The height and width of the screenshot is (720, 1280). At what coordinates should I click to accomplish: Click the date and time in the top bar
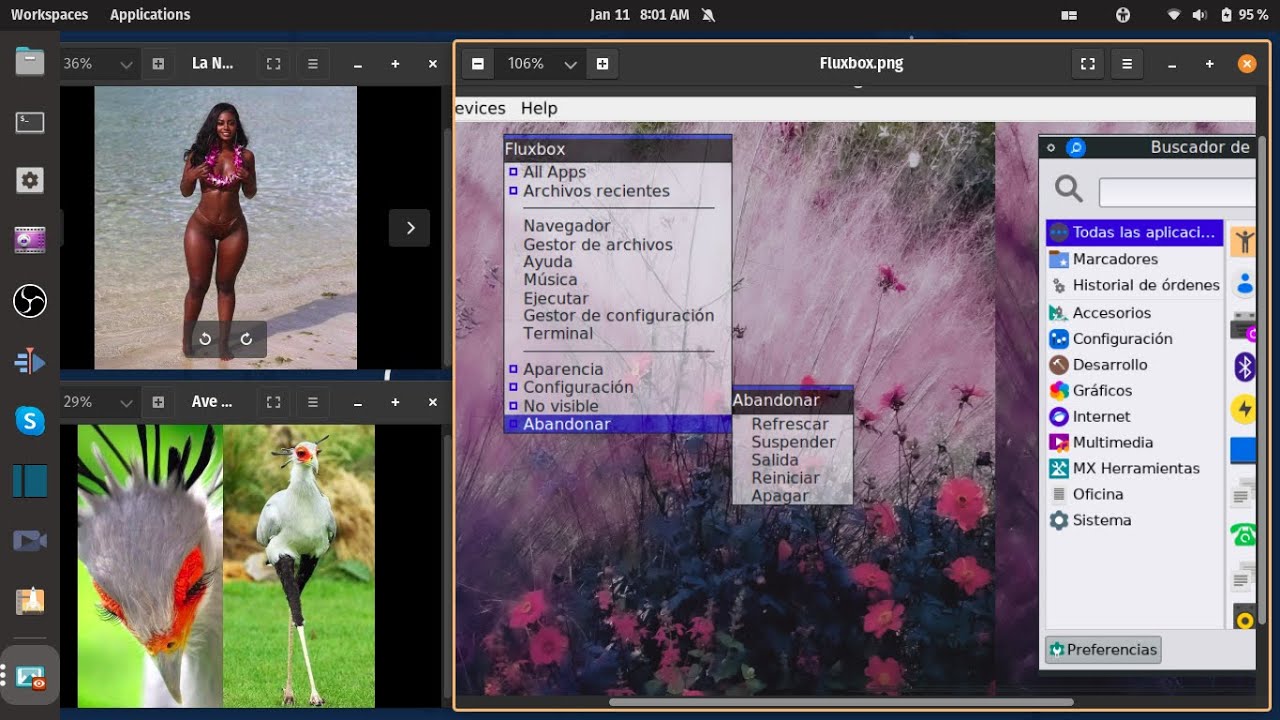tap(640, 14)
